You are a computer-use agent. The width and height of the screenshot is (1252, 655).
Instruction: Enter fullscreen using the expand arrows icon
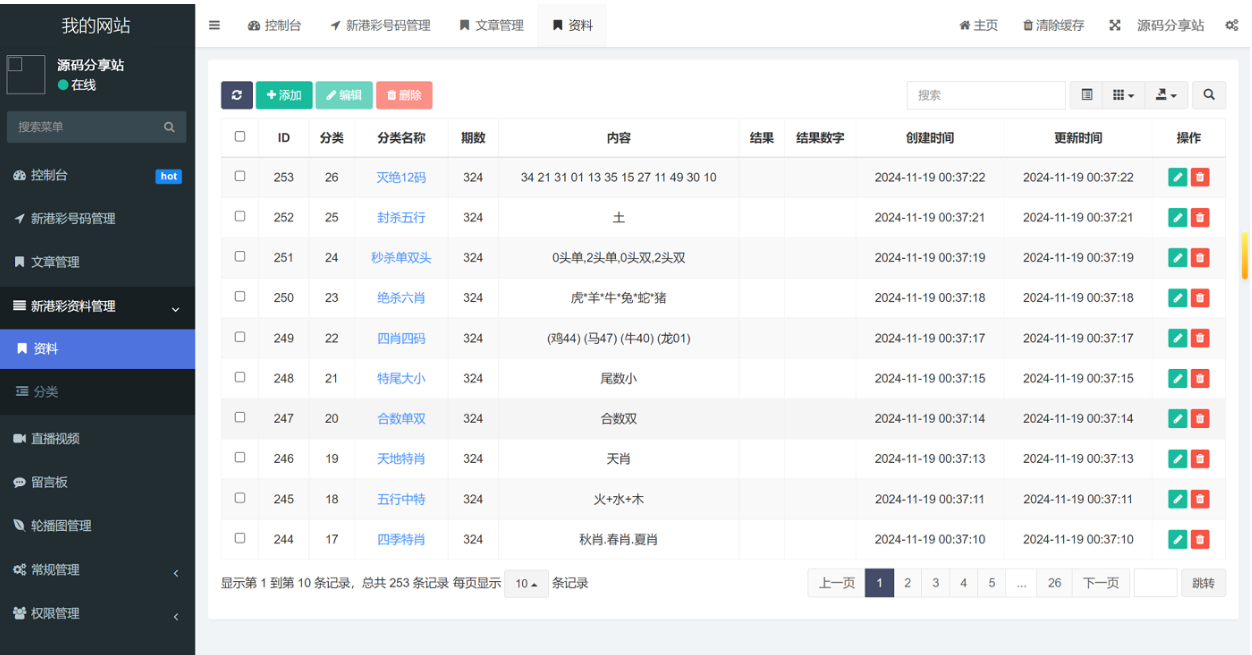[1114, 25]
